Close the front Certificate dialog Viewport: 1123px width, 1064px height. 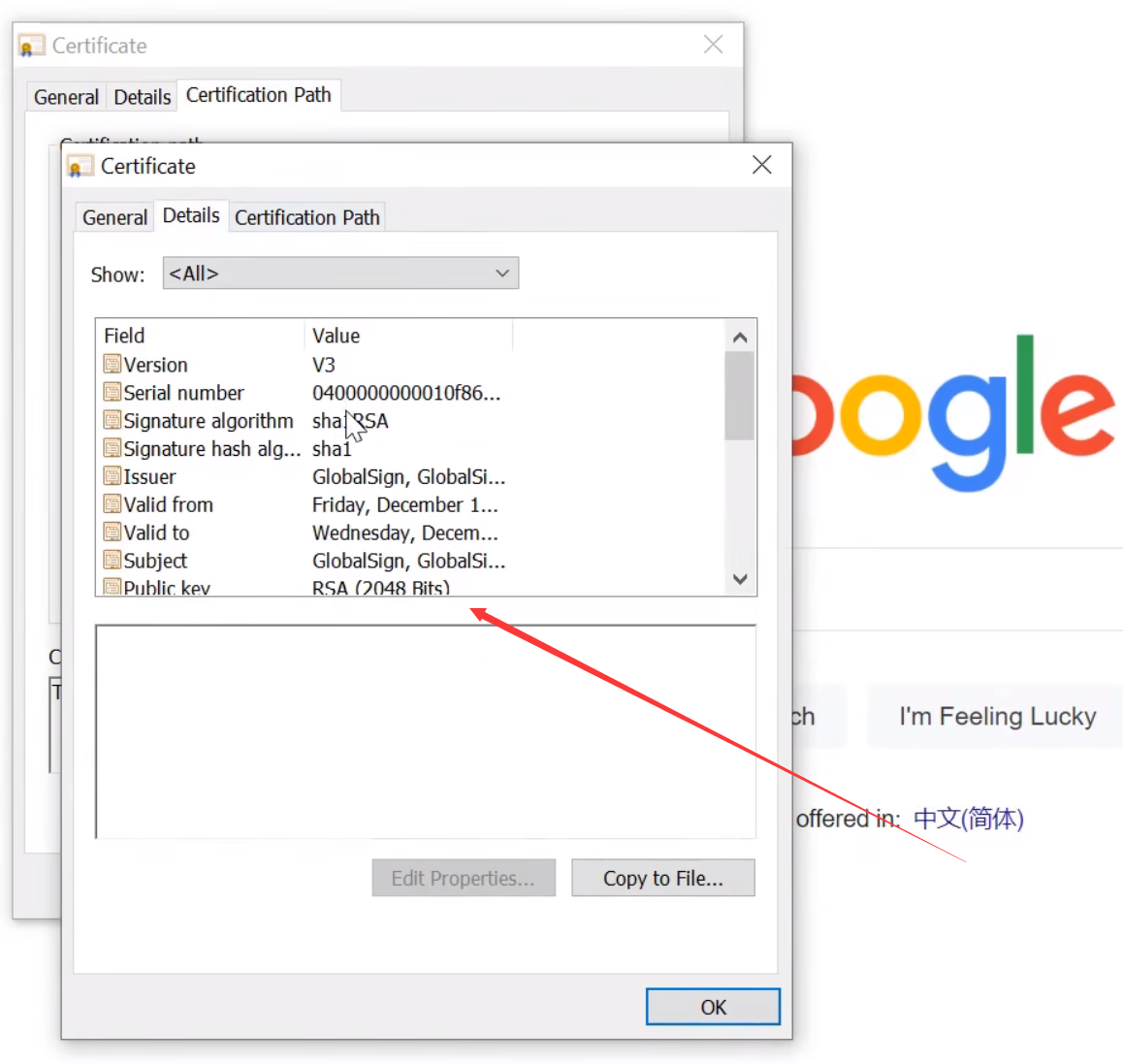click(x=762, y=165)
